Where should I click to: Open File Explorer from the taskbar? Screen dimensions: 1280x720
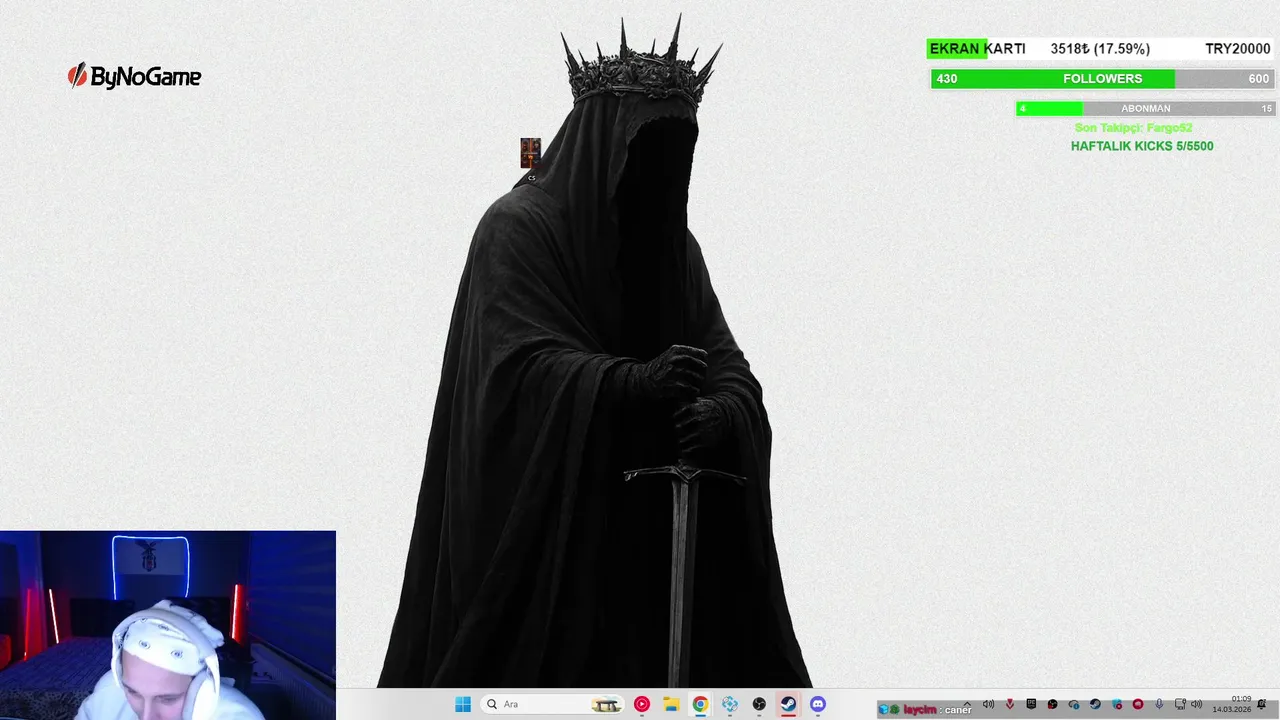point(671,704)
